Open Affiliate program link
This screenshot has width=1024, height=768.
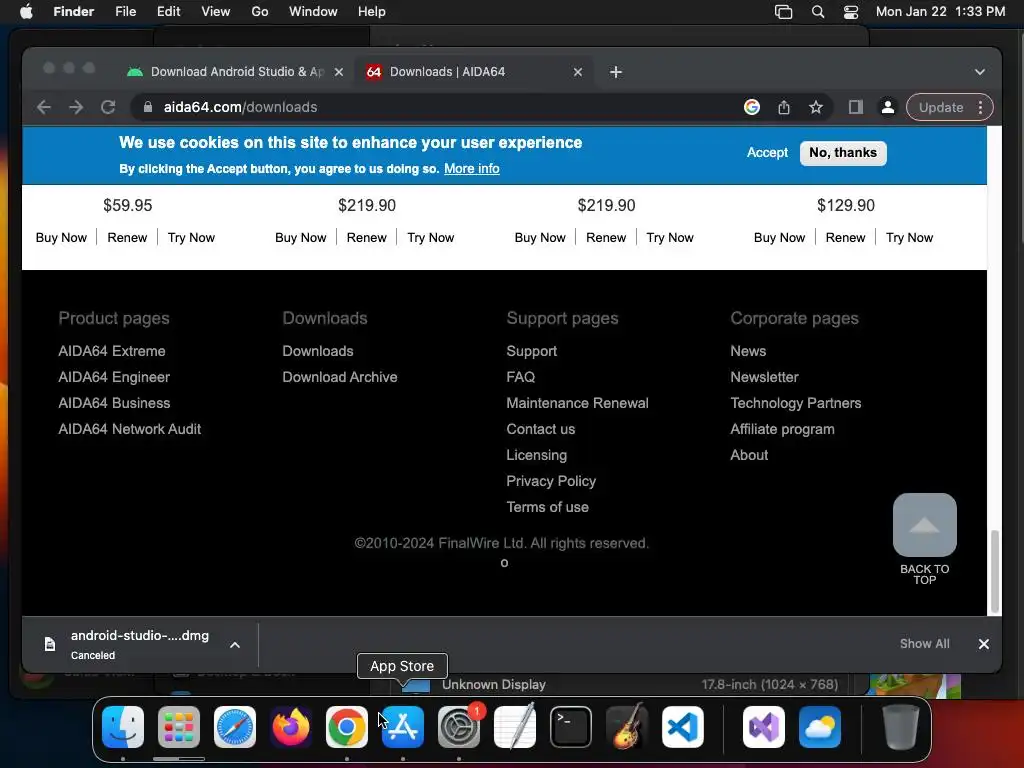pyautogui.click(x=782, y=429)
